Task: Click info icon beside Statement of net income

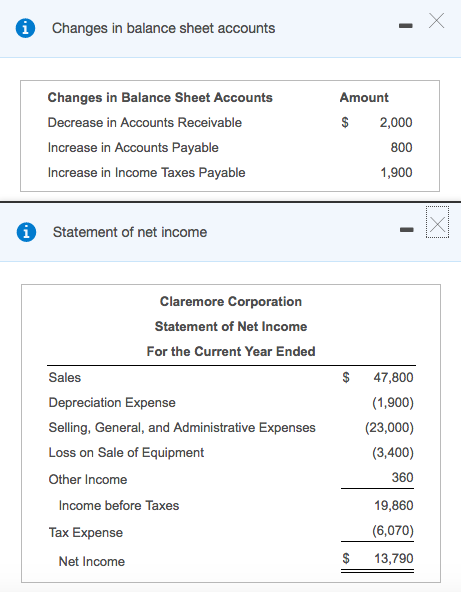Action: click(x=26, y=232)
